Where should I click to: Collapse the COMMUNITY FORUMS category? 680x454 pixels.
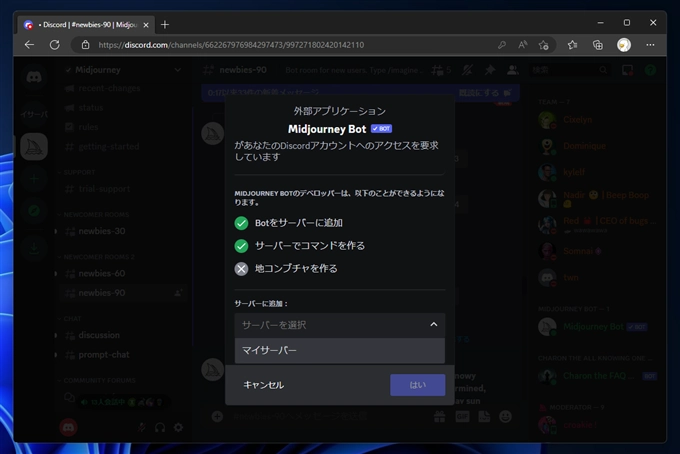[97, 380]
